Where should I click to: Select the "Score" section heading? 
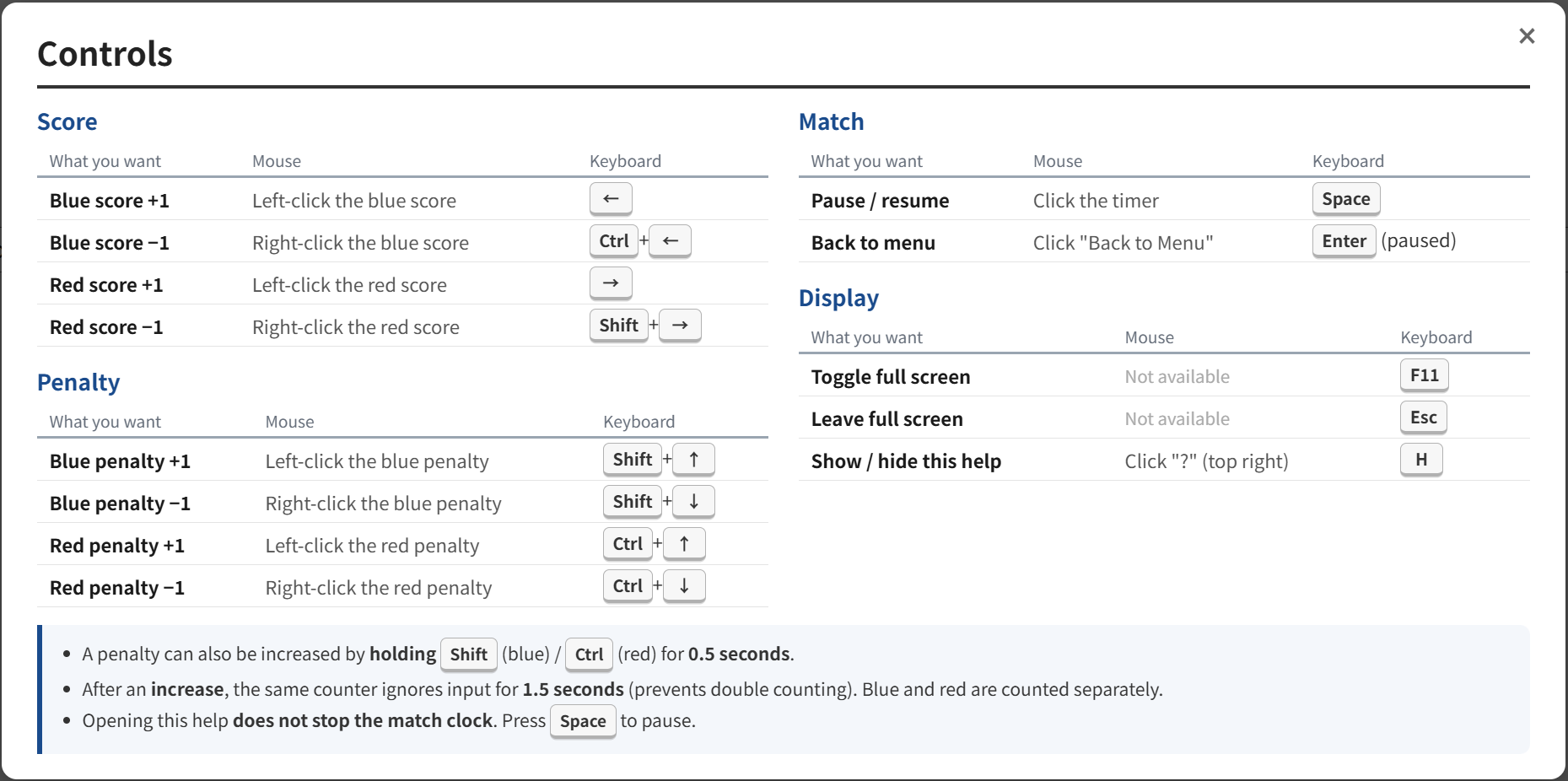(67, 122)
